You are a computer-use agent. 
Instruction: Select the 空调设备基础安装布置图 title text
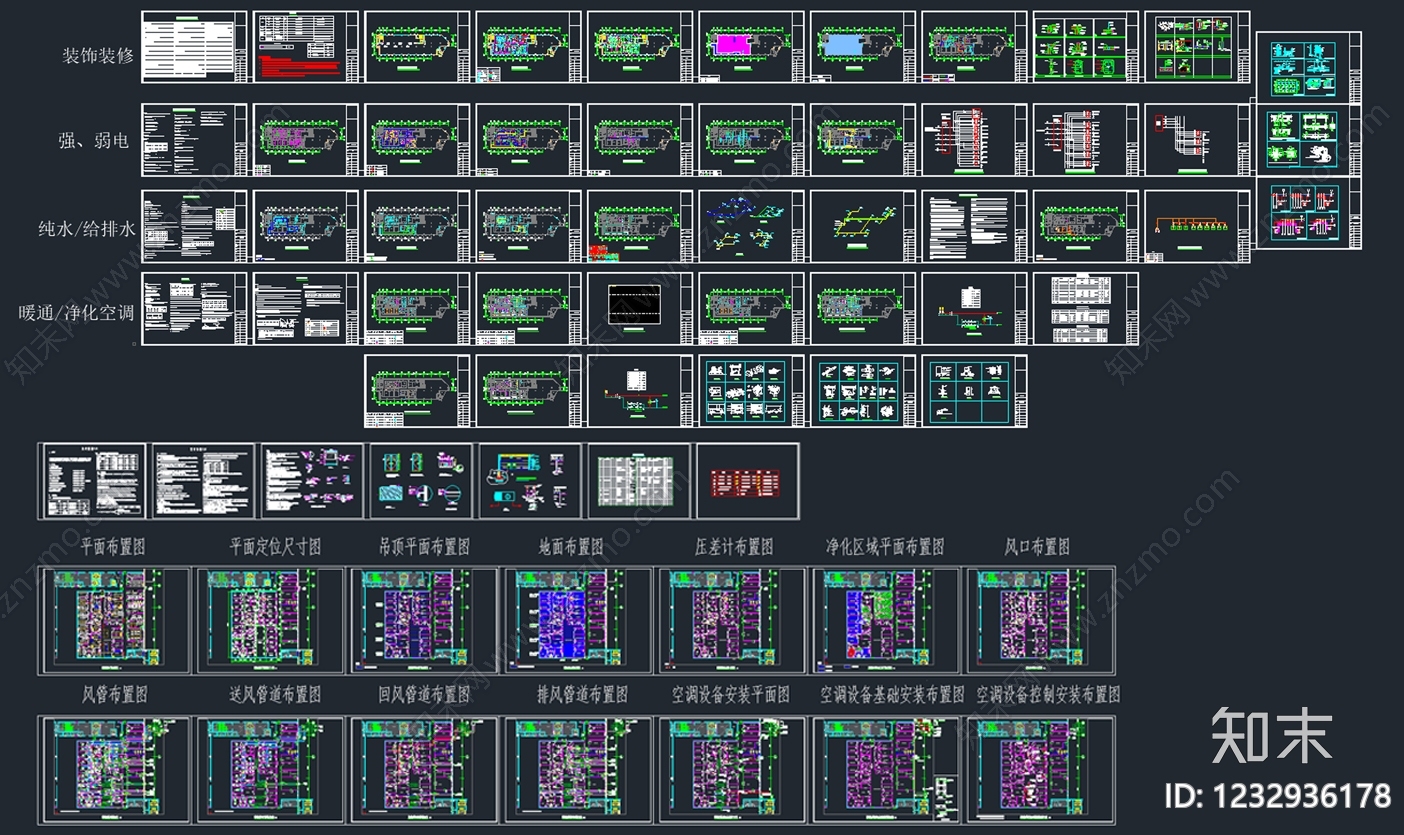pyautogui.click(x=892, y=694)
